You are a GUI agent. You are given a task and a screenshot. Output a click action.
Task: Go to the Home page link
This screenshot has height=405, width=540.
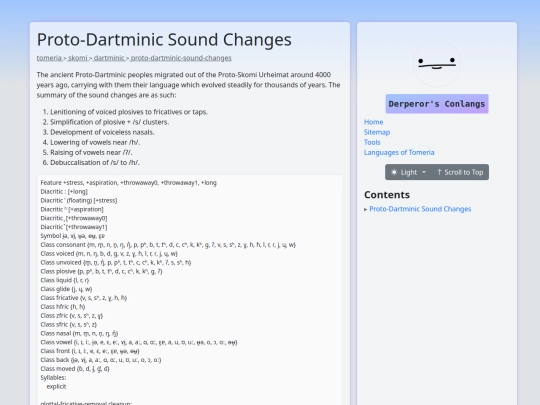pyautogui.click(x=373, y=122)
